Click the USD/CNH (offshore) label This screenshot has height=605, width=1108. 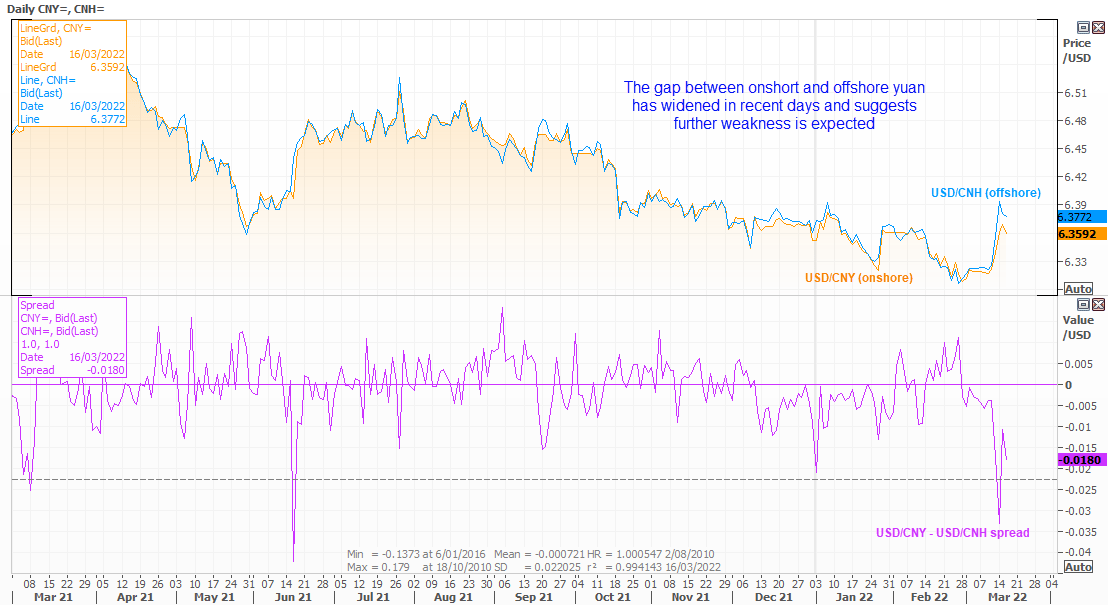pyautogui.click(x=985, y=193)
